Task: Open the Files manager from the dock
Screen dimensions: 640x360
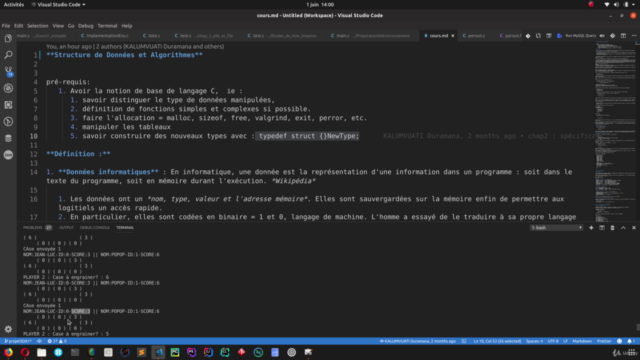Action: (42, 352)
